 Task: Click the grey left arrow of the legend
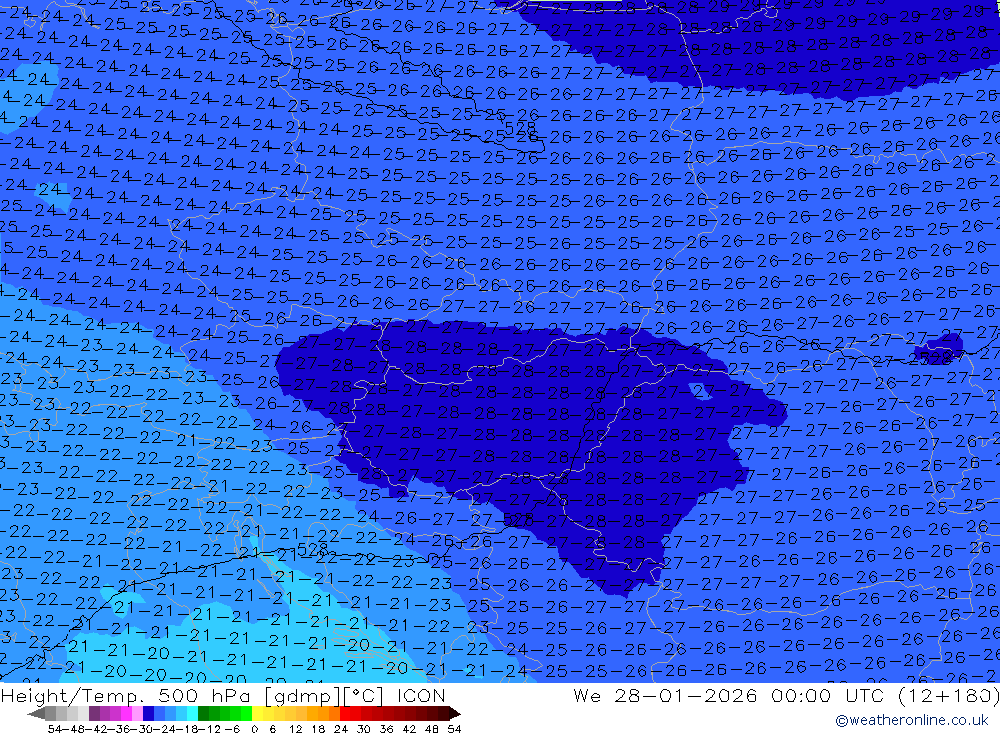tap(36, 714)
